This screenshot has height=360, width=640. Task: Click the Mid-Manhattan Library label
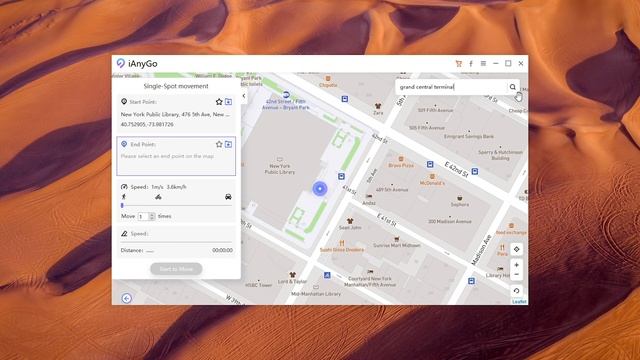point(316,293)
